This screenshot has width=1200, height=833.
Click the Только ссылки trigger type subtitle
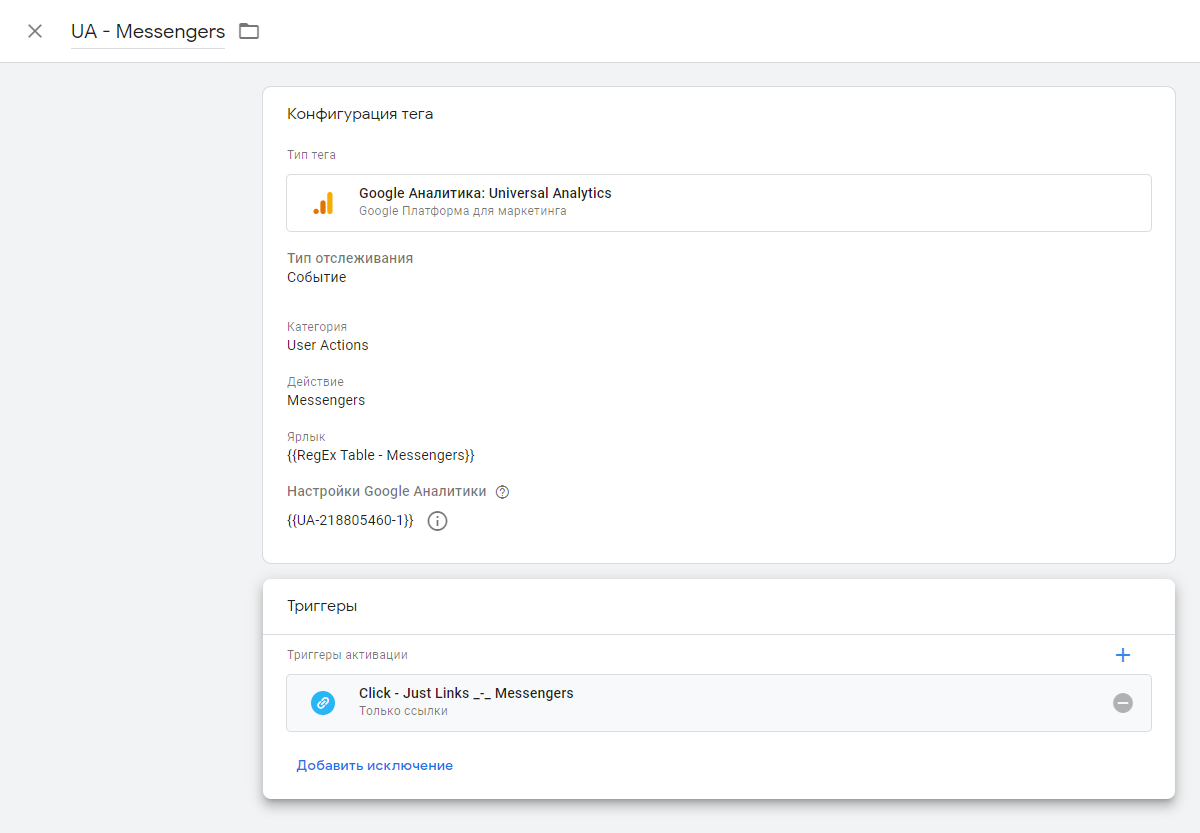tap(403, 711)
